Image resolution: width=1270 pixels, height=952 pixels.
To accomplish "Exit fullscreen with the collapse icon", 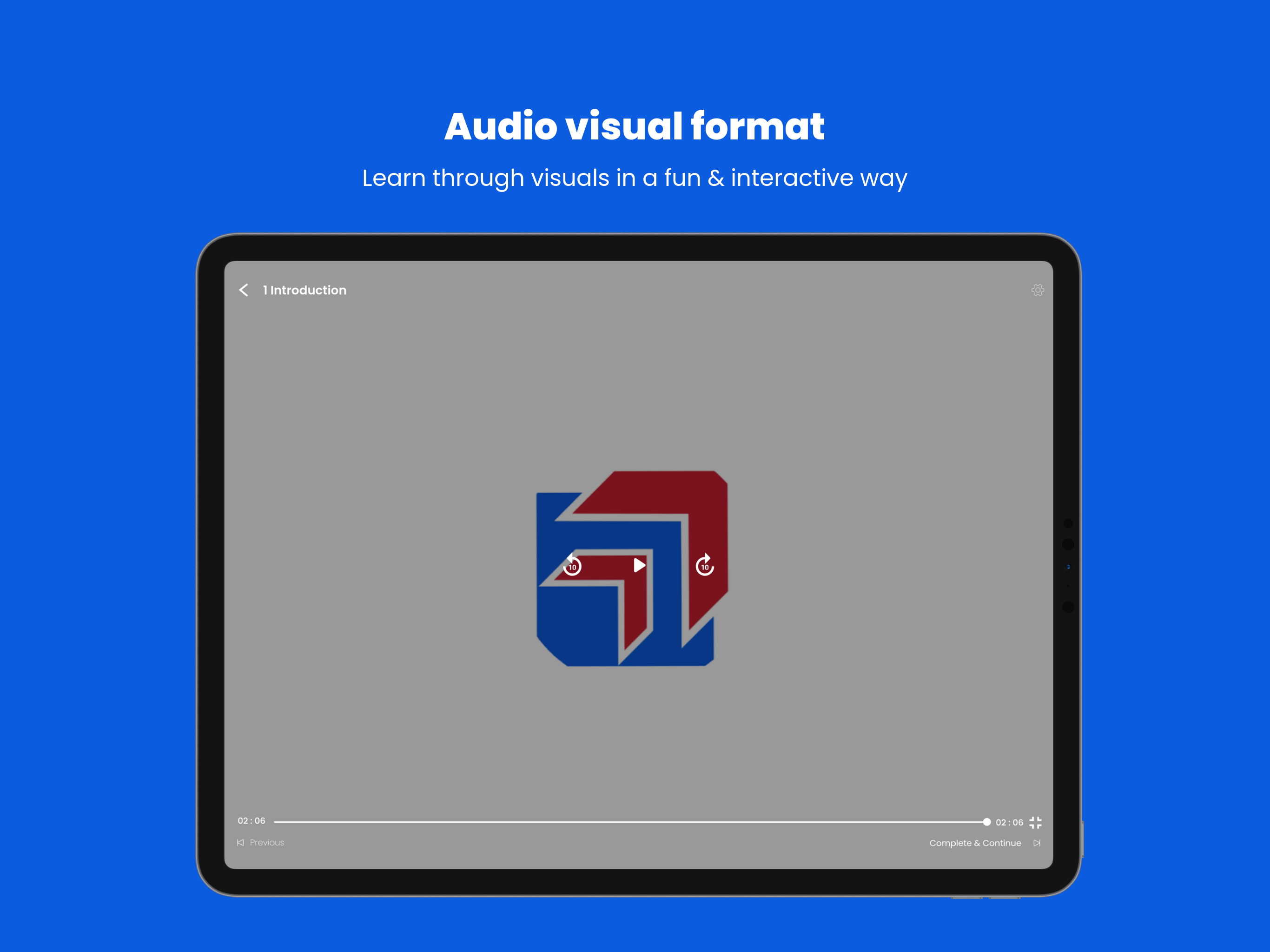I will pyautogui.click(x=1035, y=822).
